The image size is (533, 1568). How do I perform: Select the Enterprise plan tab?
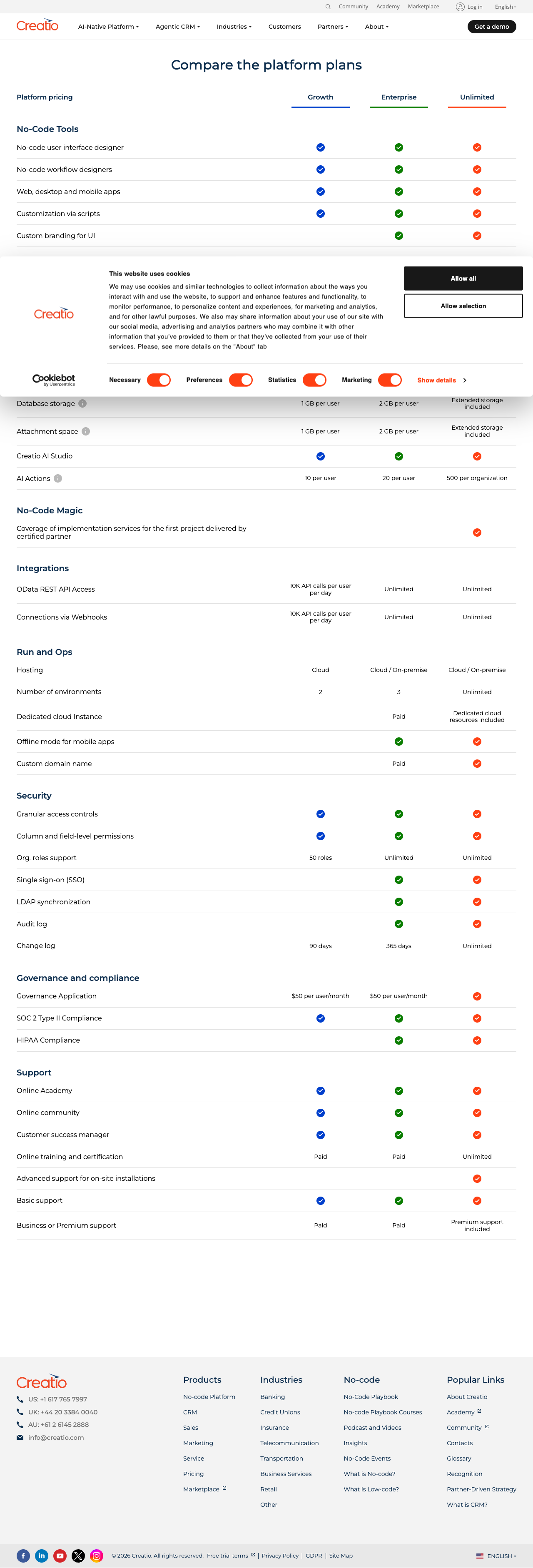tap(399, 97)
